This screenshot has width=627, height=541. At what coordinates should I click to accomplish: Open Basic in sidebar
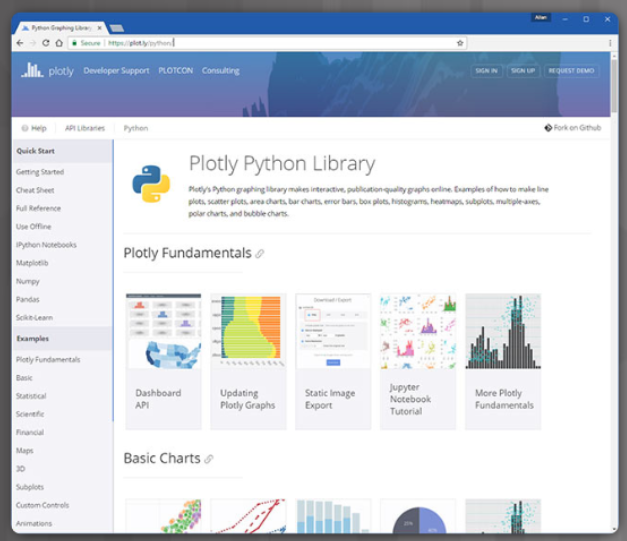click(x=24, y=378)
